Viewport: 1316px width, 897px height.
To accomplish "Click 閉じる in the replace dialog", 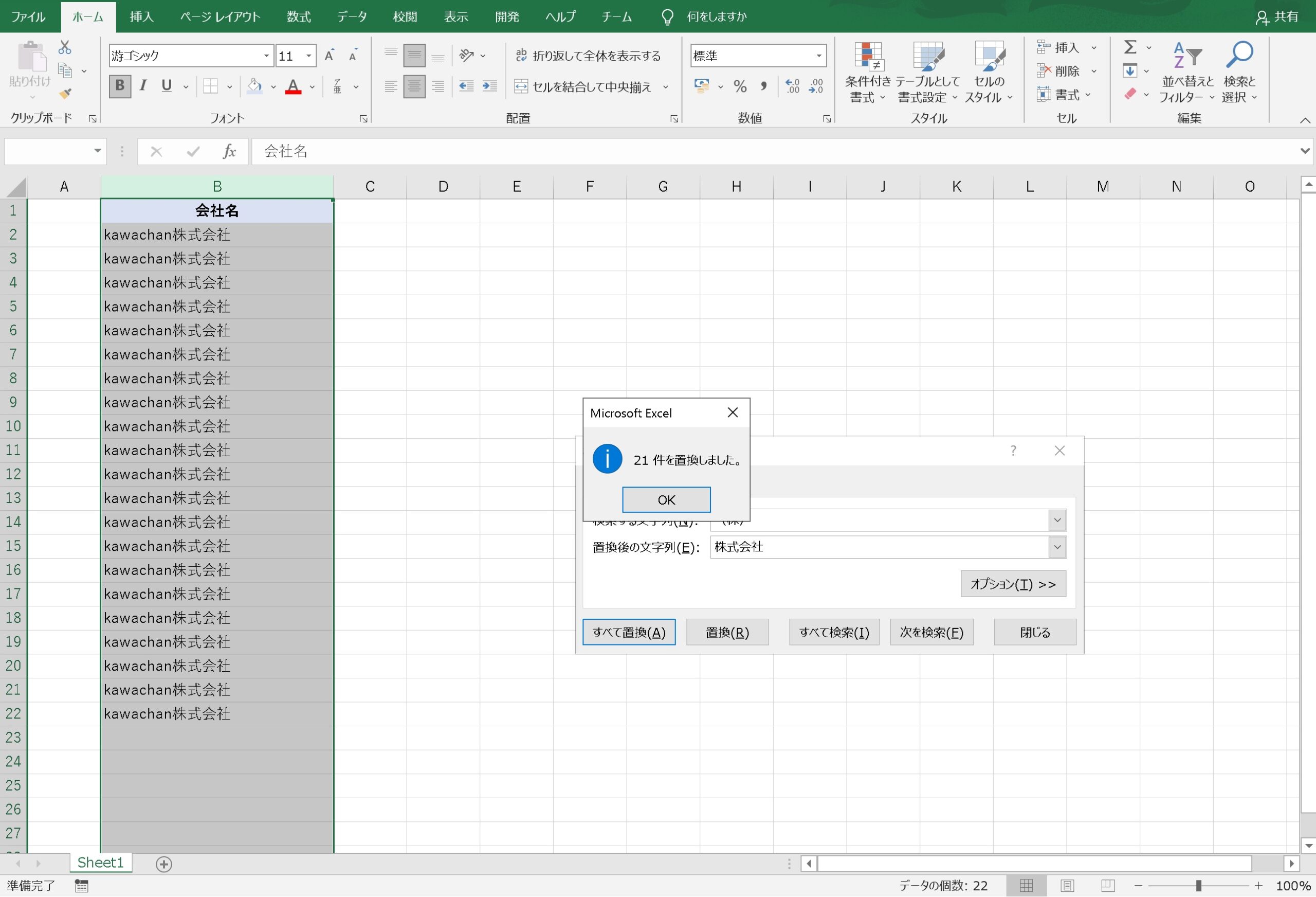I will tap(1035, 633).
